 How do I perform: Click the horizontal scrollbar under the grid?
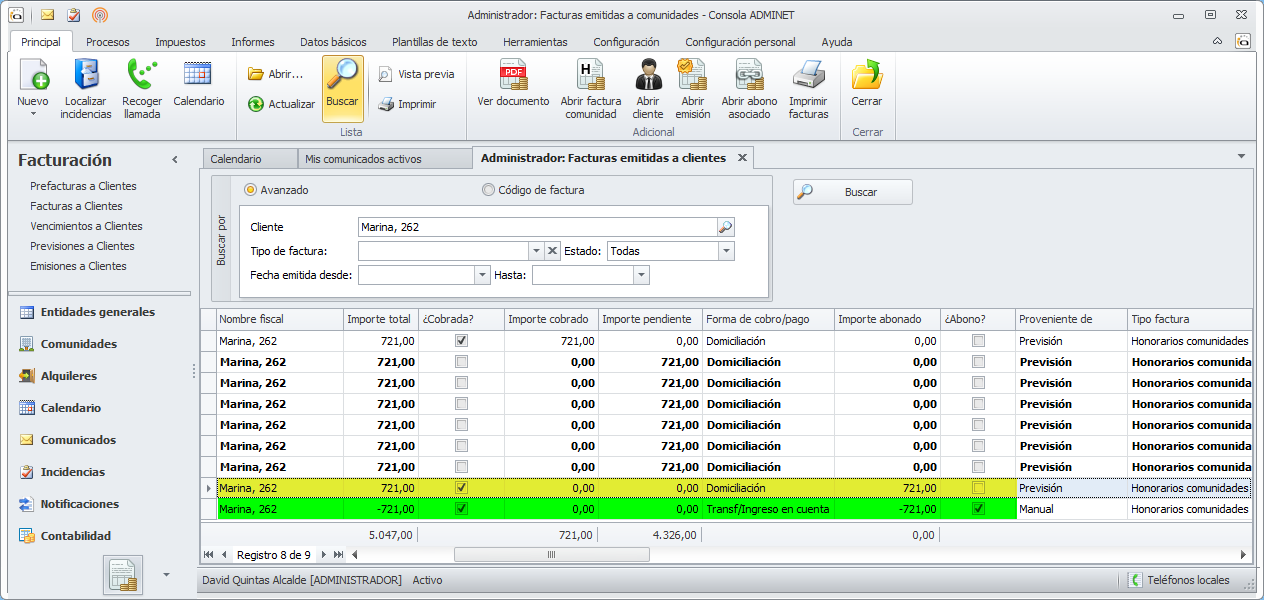point(551,554)
